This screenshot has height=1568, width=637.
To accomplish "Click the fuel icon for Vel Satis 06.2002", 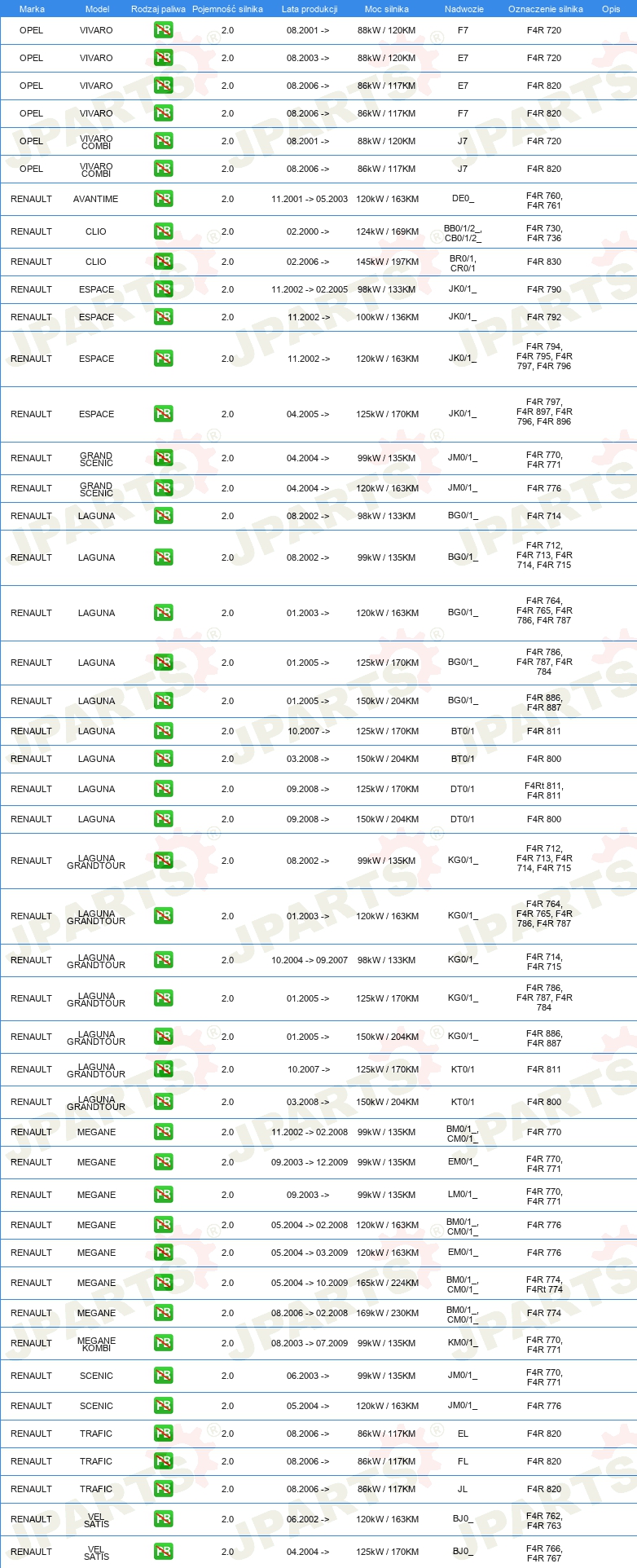I will click(x=164, y=1519).
